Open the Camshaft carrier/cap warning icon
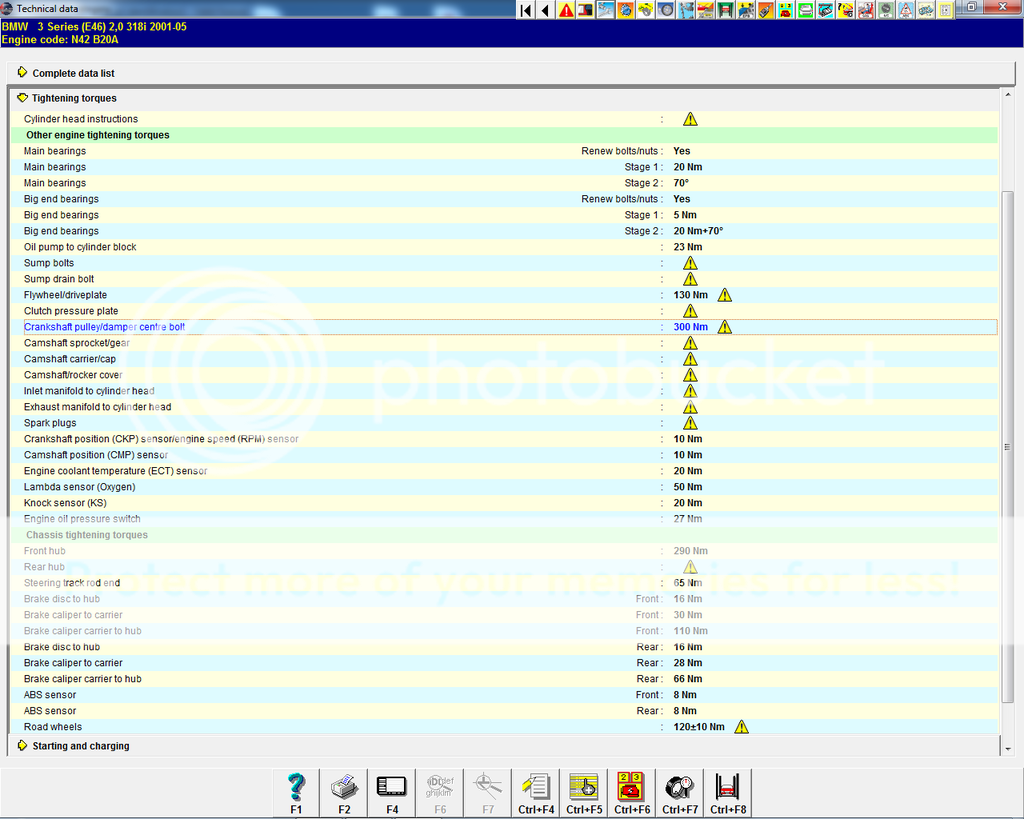This screenshot has height=819, width=1024. click(x=690, y=359)
